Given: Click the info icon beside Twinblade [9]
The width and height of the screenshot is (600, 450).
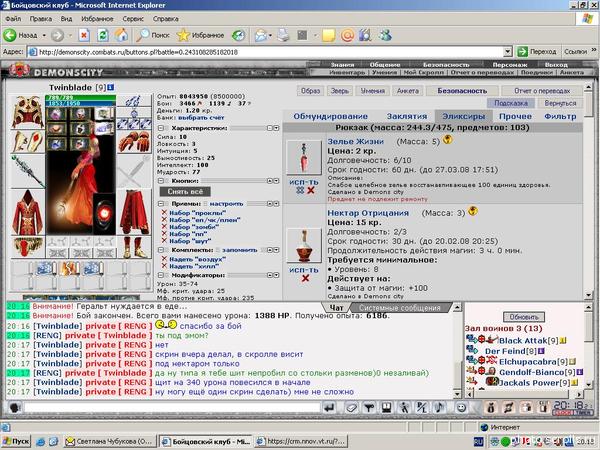Looking at the screenshot, I should pyautogui.click(x=111, y=87).
